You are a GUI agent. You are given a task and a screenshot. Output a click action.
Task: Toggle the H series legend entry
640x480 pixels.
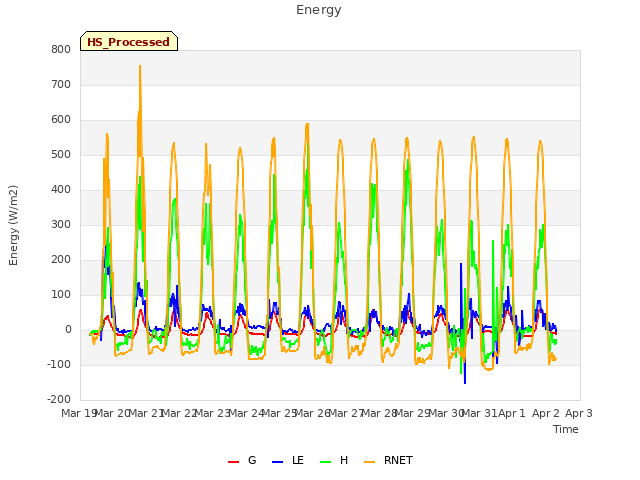[x=334, y=460]
